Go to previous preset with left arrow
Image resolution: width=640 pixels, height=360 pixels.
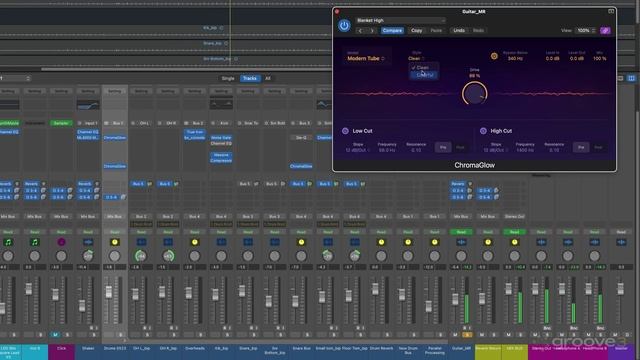click(x=360, y=31)
